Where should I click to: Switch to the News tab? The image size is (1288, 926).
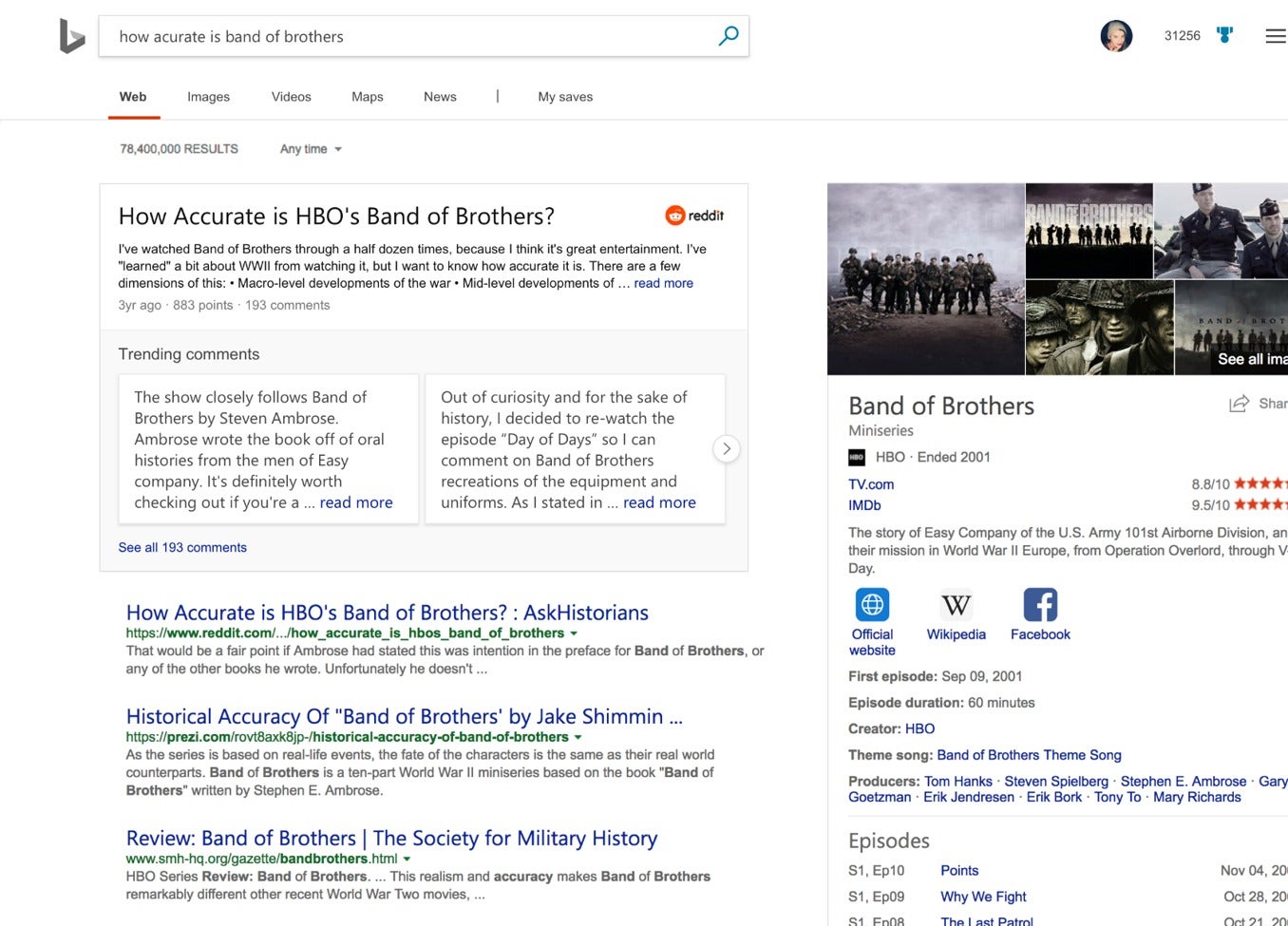tap(440, 97)
